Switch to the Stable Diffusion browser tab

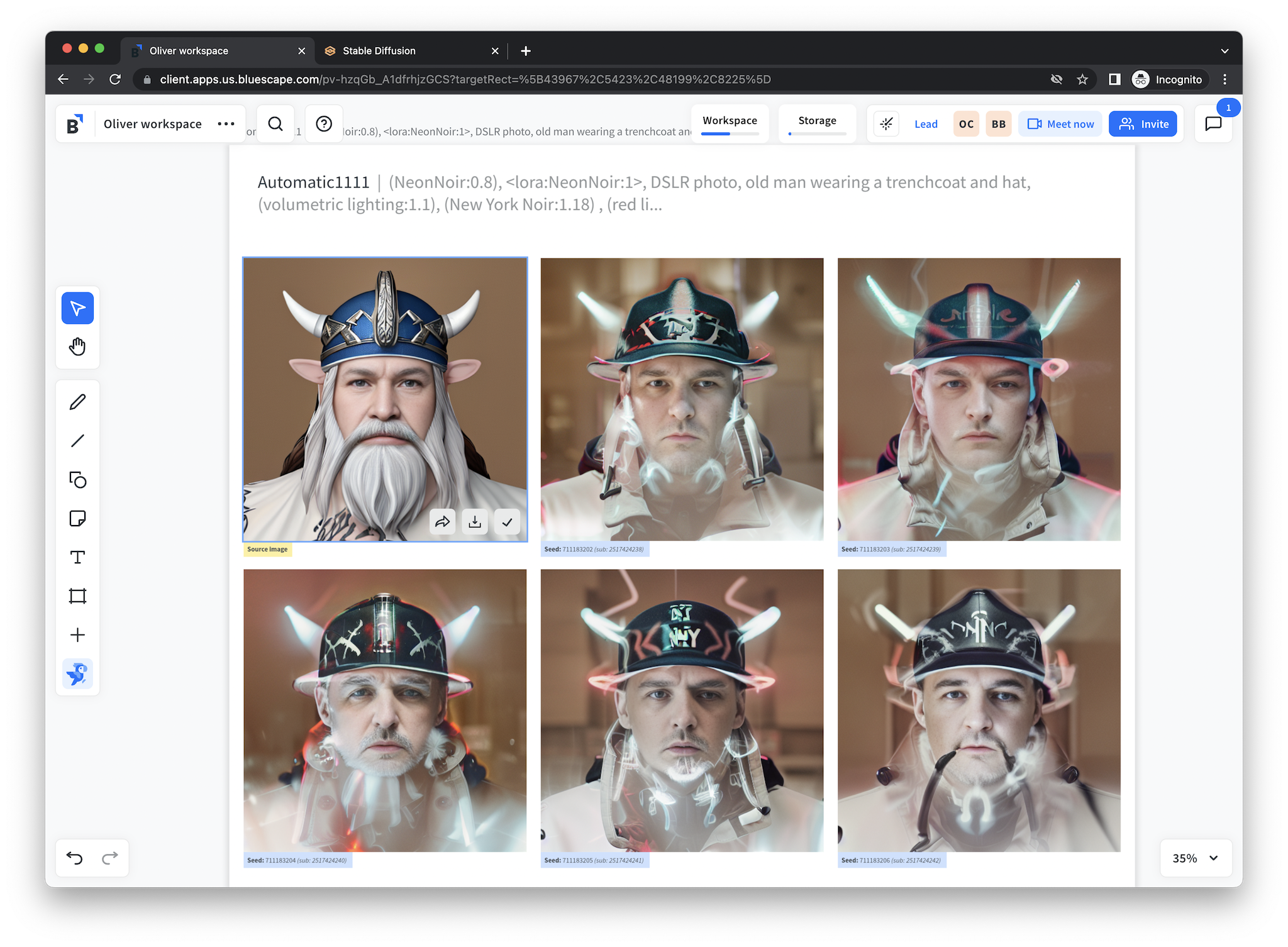379,51
